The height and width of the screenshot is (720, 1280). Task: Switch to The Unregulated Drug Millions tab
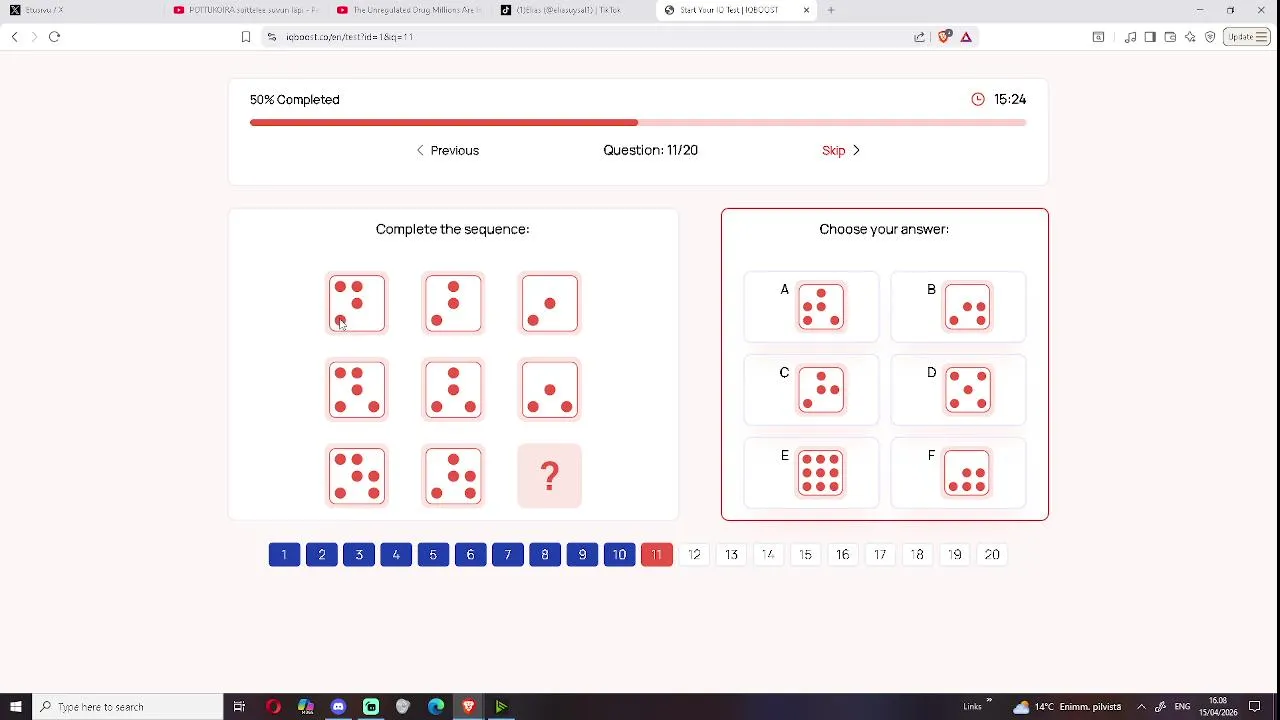pyautogui.click(x=408, y=10)
